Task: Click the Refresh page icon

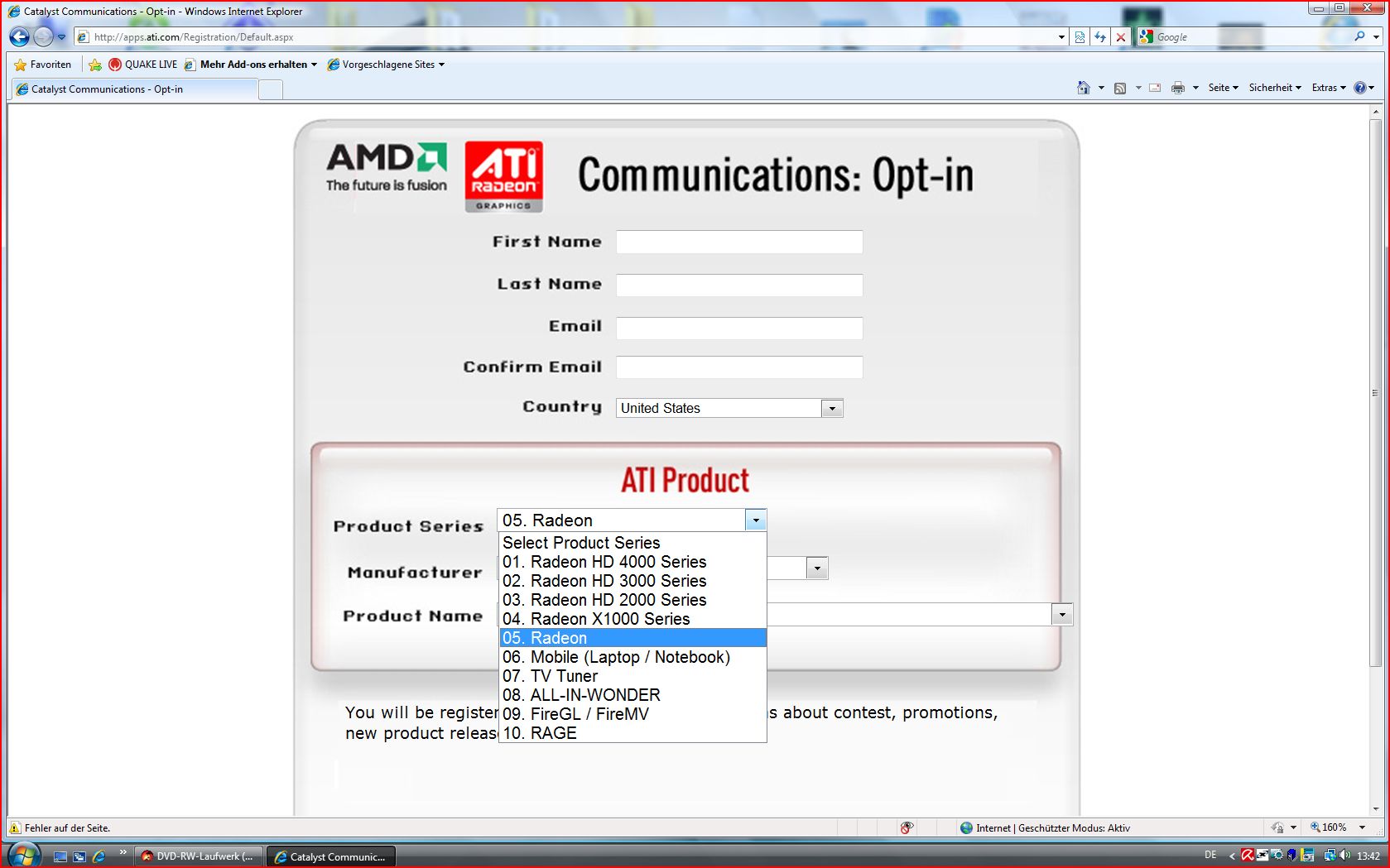Action: (1100, 36)
